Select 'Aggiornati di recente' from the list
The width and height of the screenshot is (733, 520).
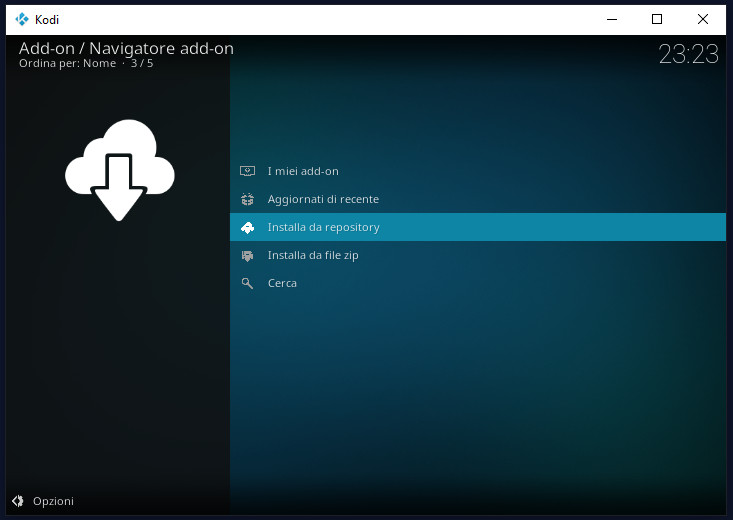tap(323, 199)
